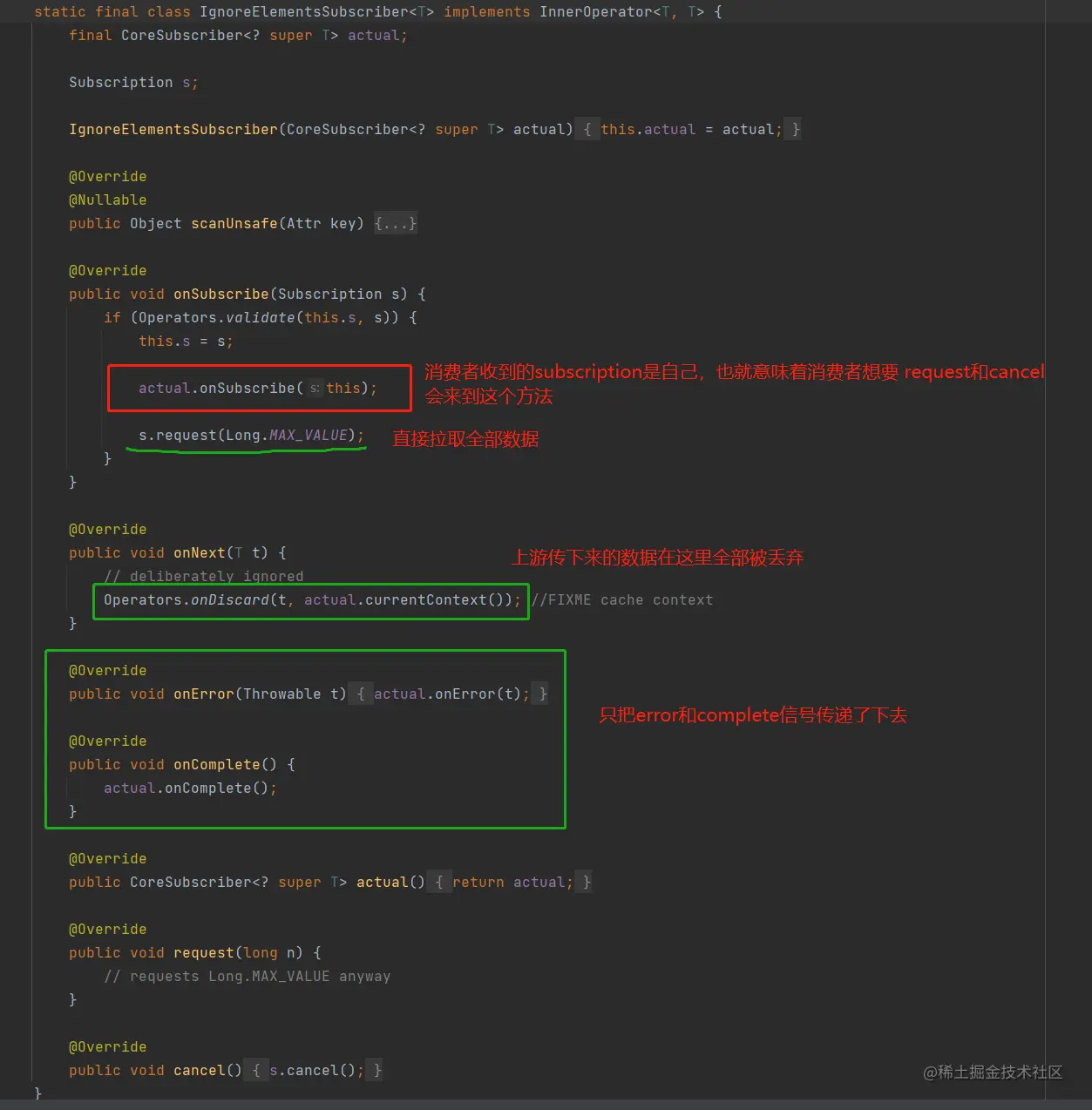Expand the folded IgnoreElementsSubscriber constructor body
Image resolution: width=1092 pixels, height=1110 pixels.
pyautogui.click(x=587, y=130)
